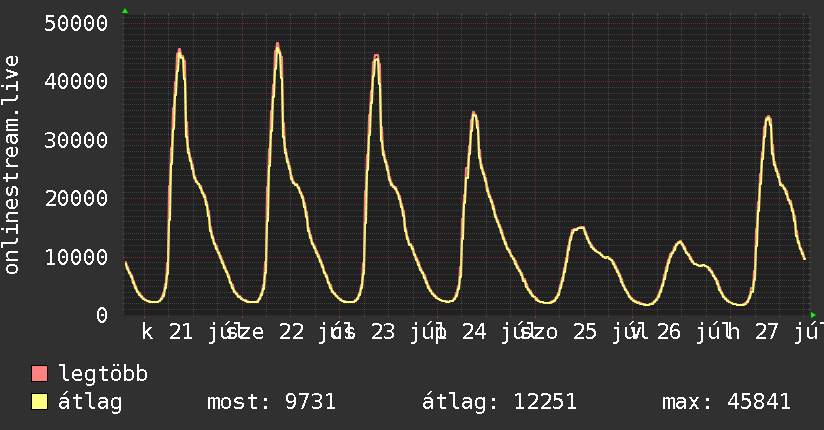Image resolution: width=824 pixels, height=430 pixels.
Task: Click the 26 júl date label
Action: tap(693, 332)
